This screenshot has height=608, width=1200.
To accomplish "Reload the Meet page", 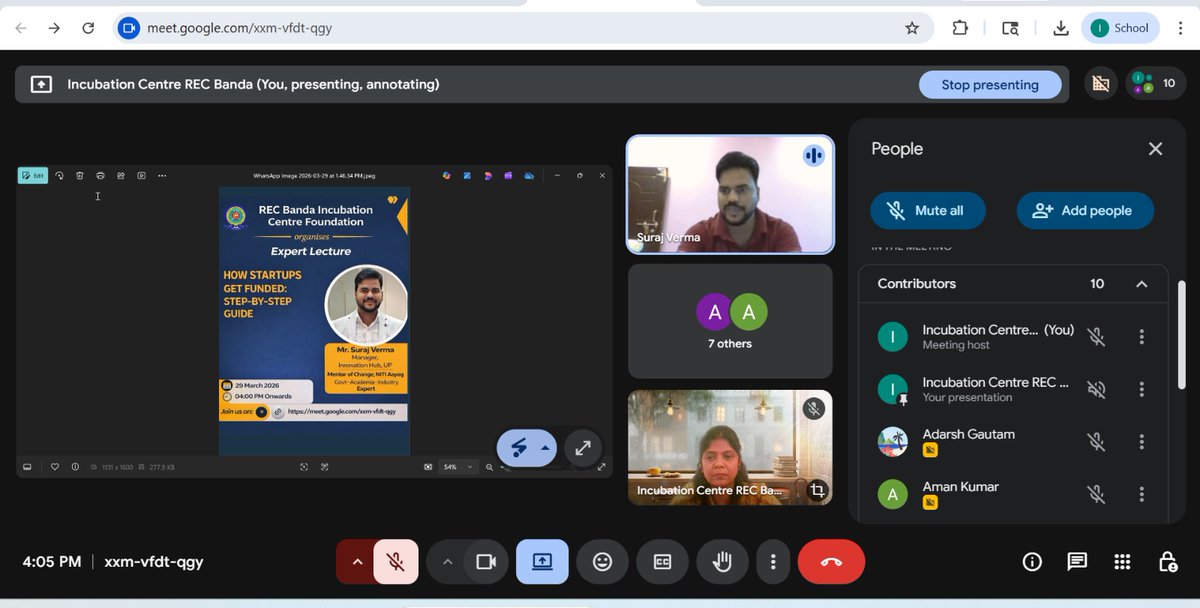I will click(88, 28).
